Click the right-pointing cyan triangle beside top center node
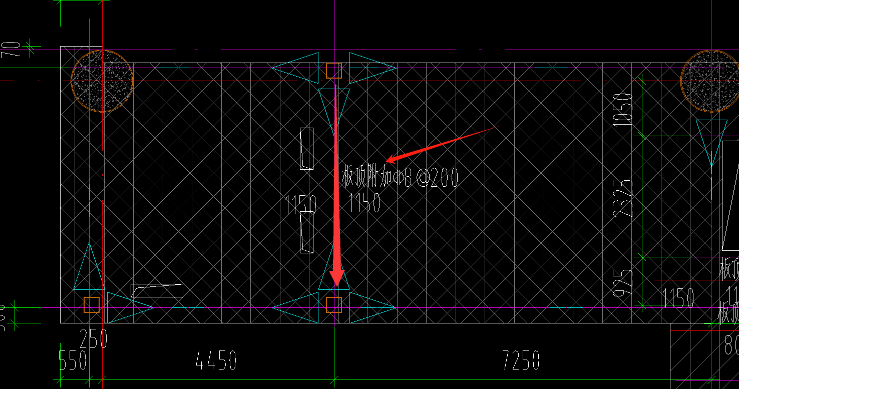 pos(372,68)
